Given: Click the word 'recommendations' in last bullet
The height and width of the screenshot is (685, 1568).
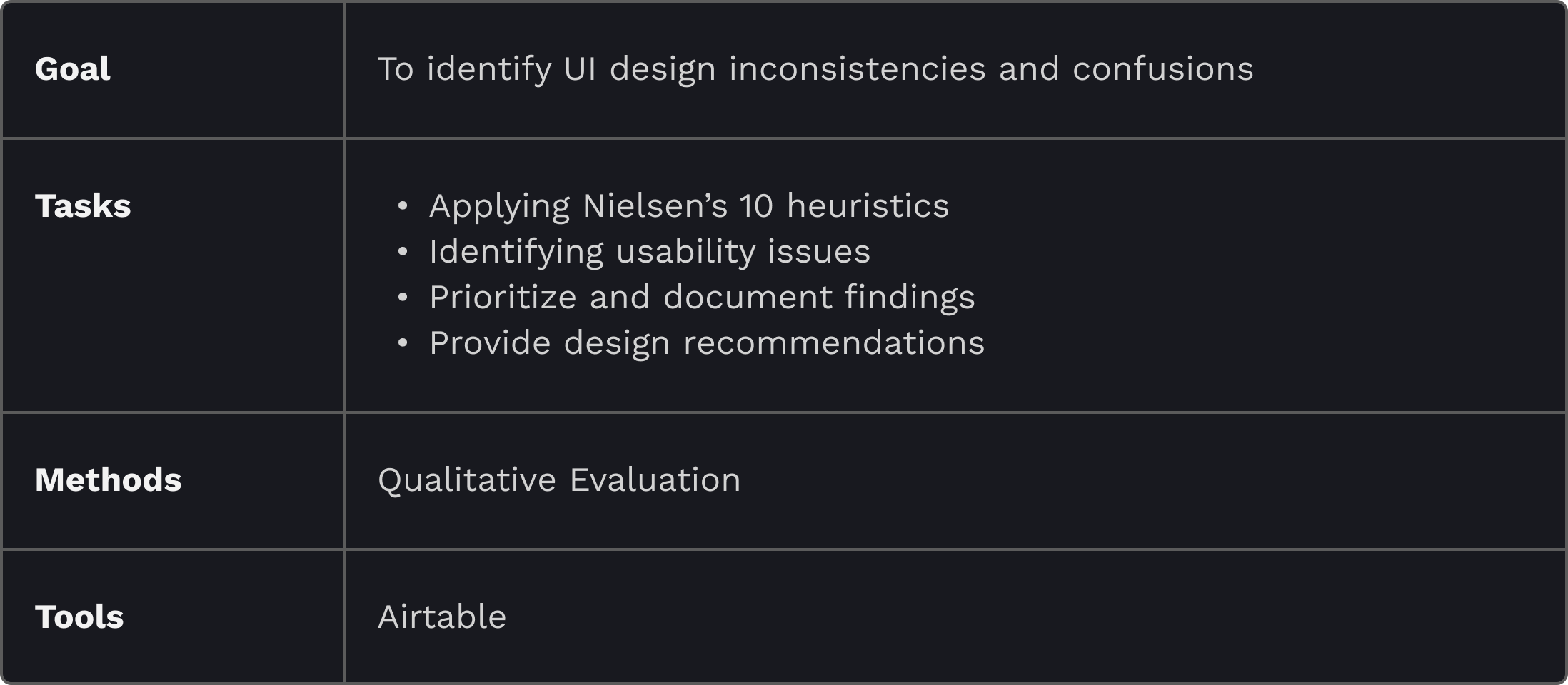Looking at the screenshot, I should pyautogui.click(x=834, y=343).
